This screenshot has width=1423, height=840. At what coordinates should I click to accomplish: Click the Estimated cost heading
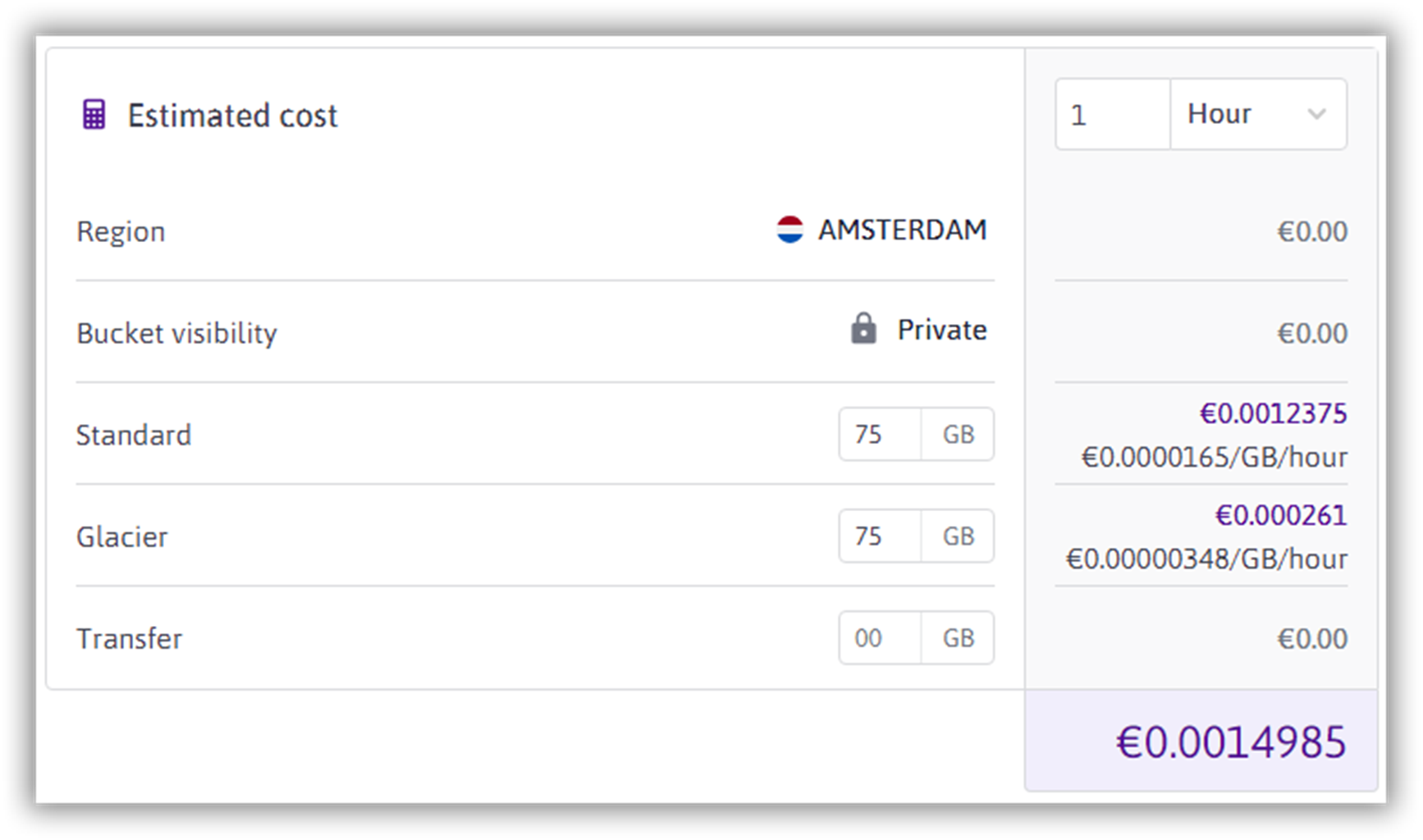click(232, 116)
